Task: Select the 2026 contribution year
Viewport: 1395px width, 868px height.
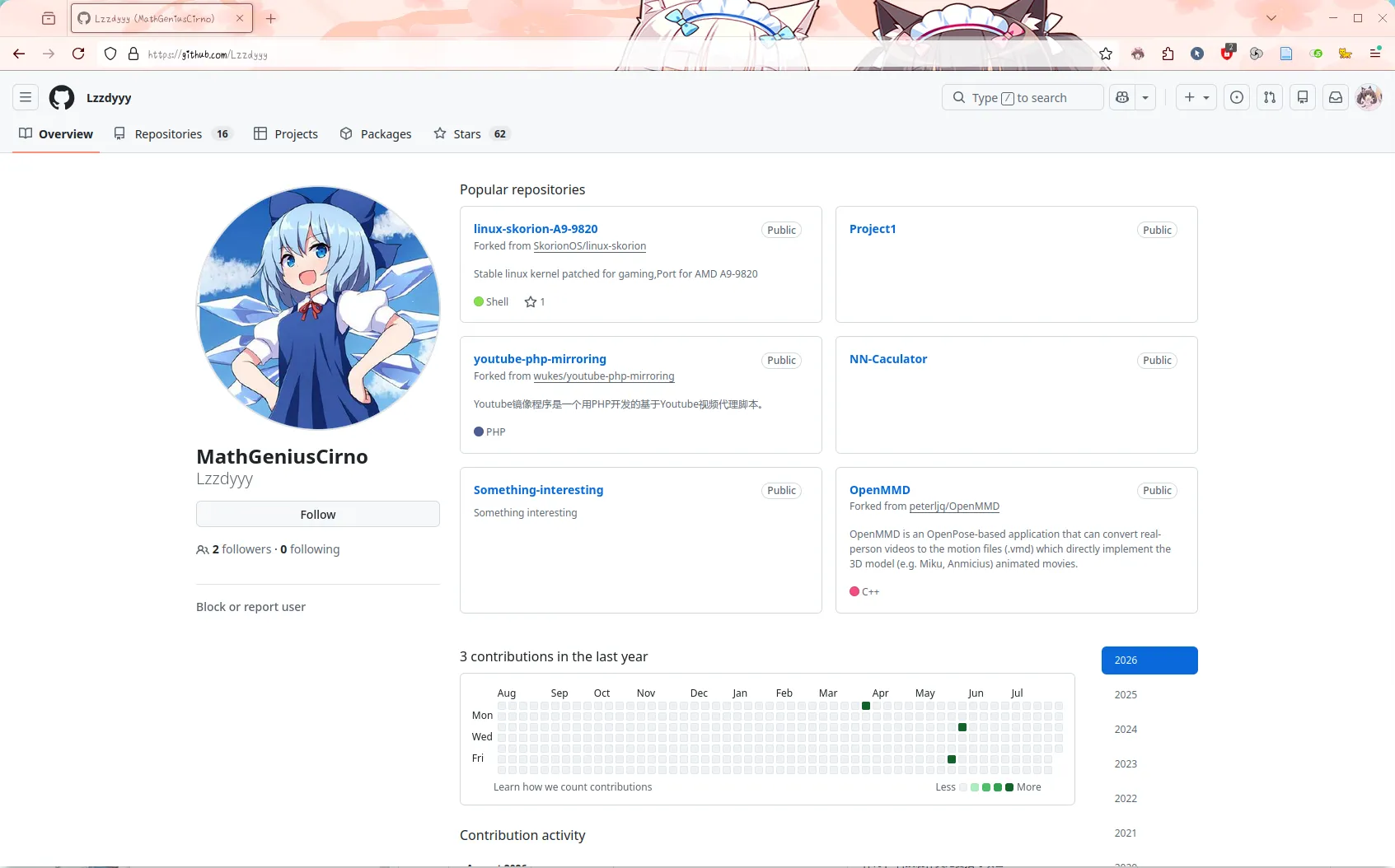Action: coord(1149,660)
